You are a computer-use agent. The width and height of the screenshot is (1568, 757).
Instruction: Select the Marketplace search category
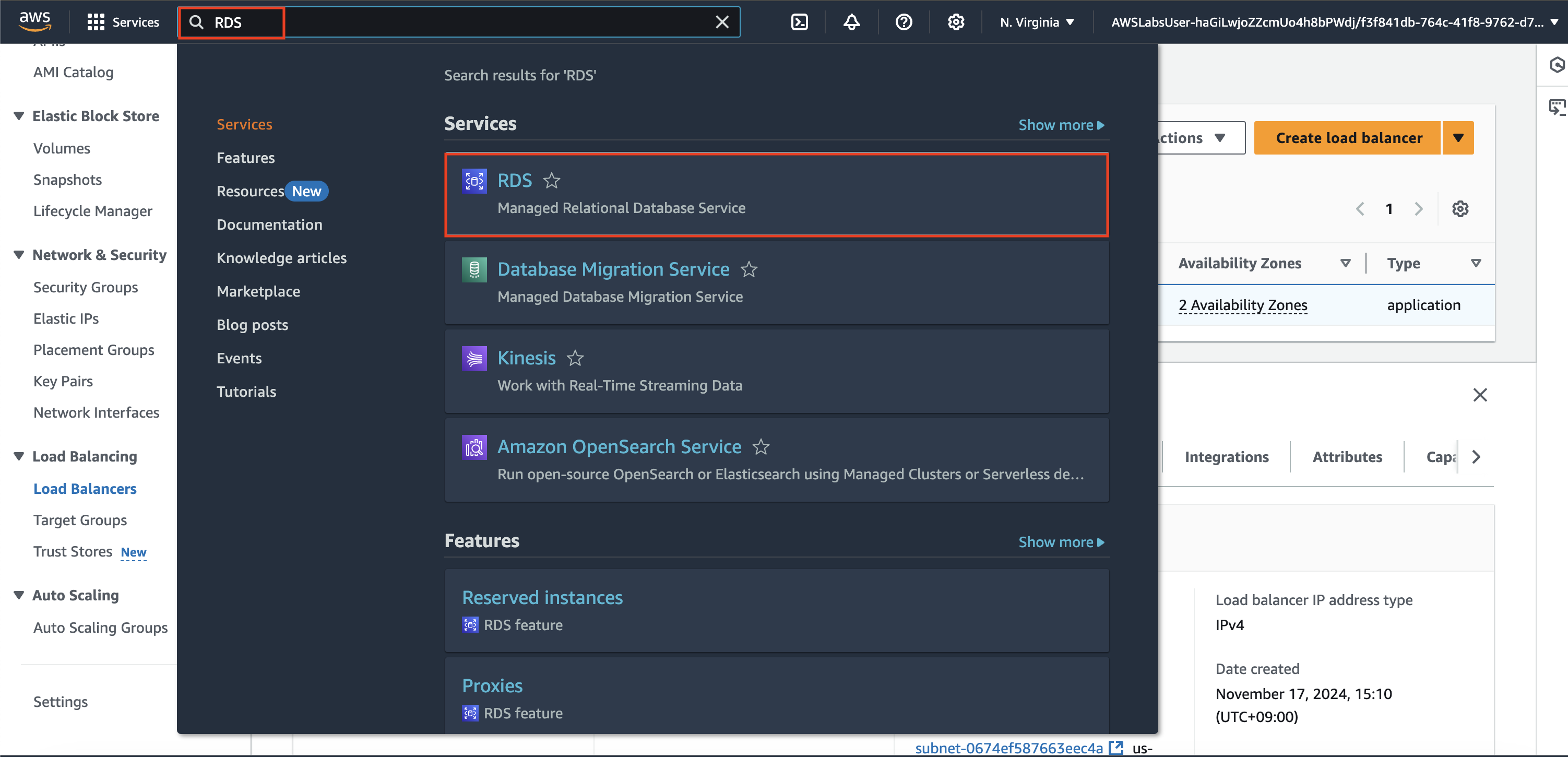tap(259, 292)
